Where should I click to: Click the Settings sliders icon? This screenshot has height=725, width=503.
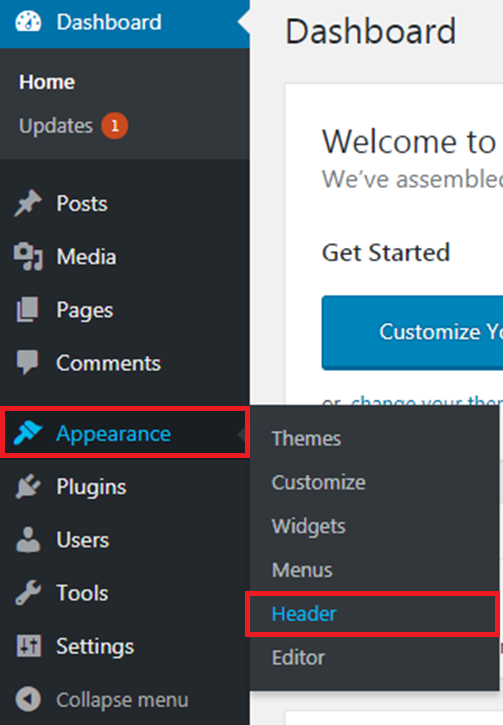tap(29, 646)
